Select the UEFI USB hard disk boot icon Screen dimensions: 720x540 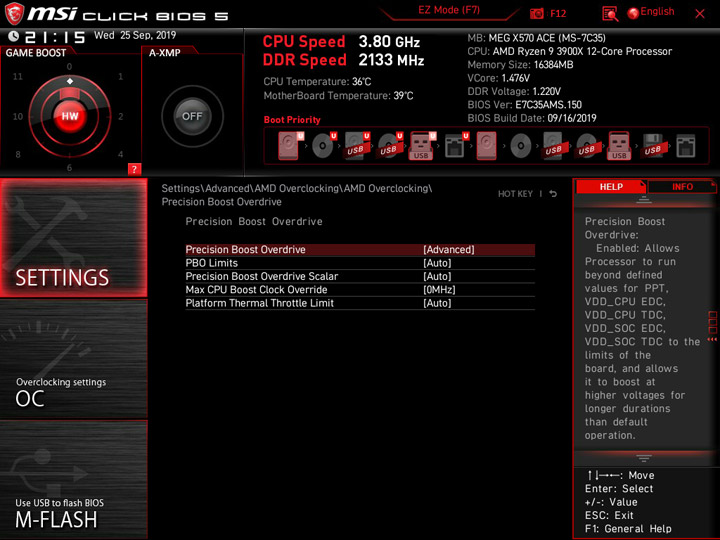coord(357,146)
